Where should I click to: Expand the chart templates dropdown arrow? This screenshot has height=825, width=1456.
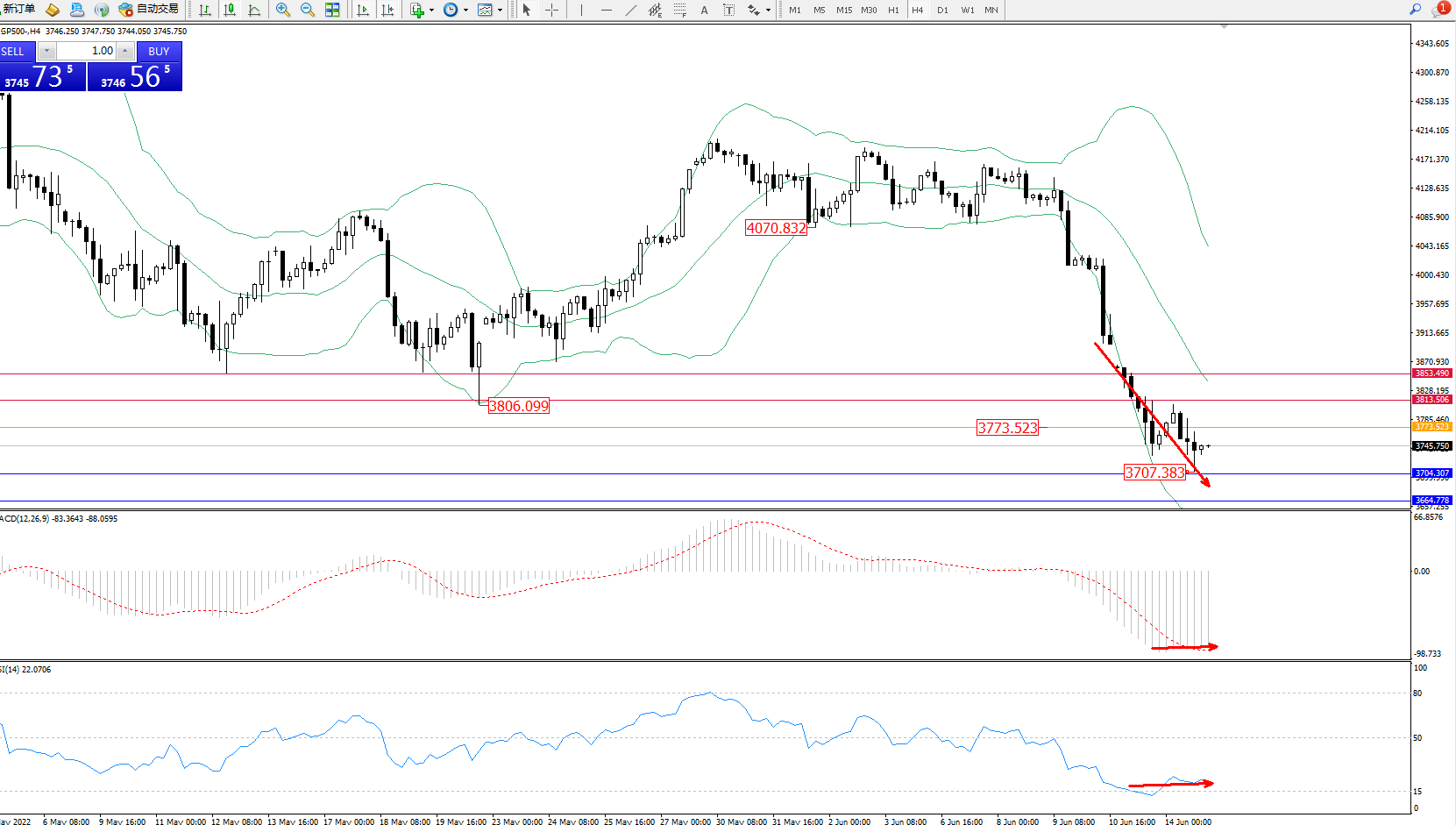point(500,11)
